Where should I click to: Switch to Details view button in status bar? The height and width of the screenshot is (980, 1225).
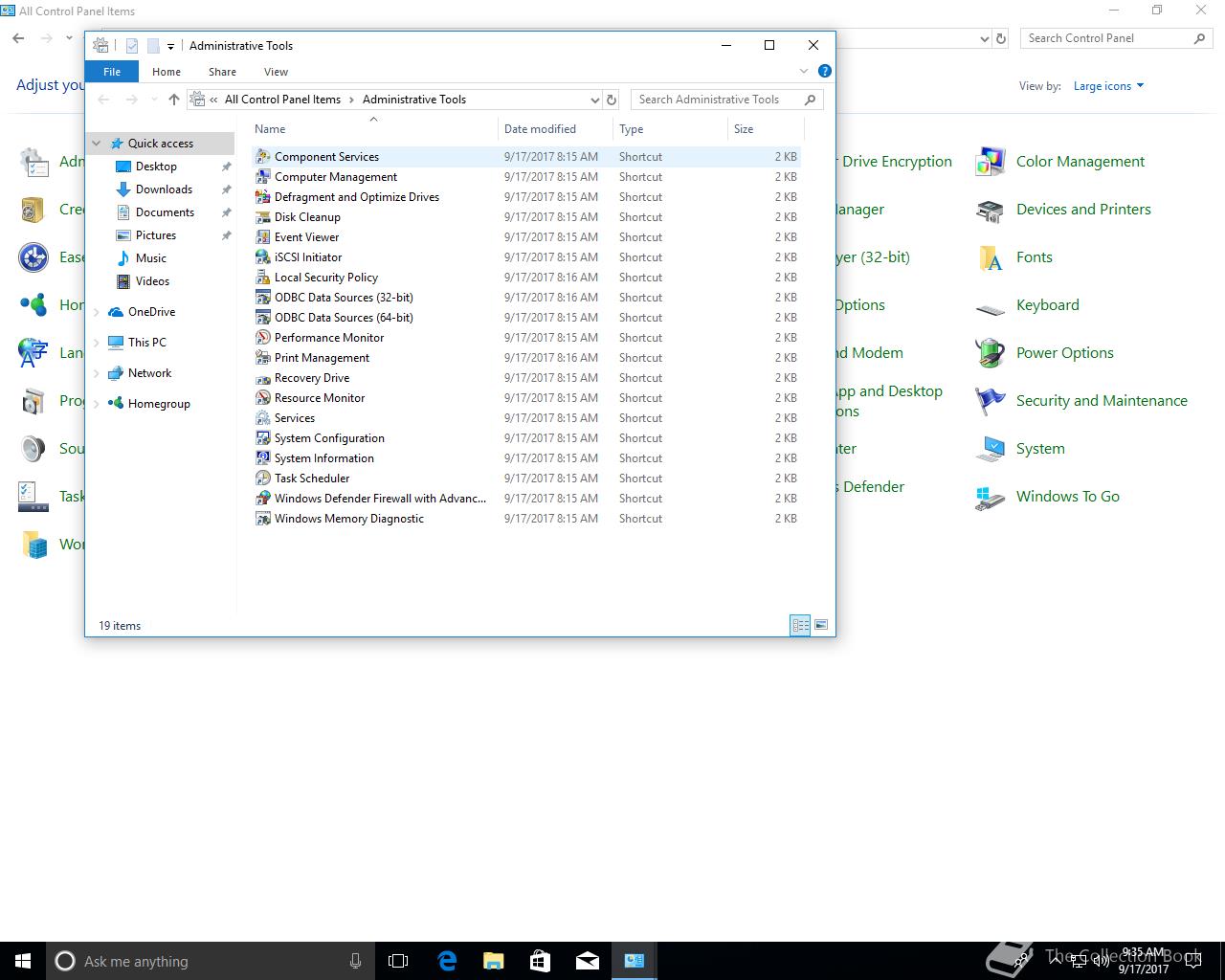click(800, 625)
